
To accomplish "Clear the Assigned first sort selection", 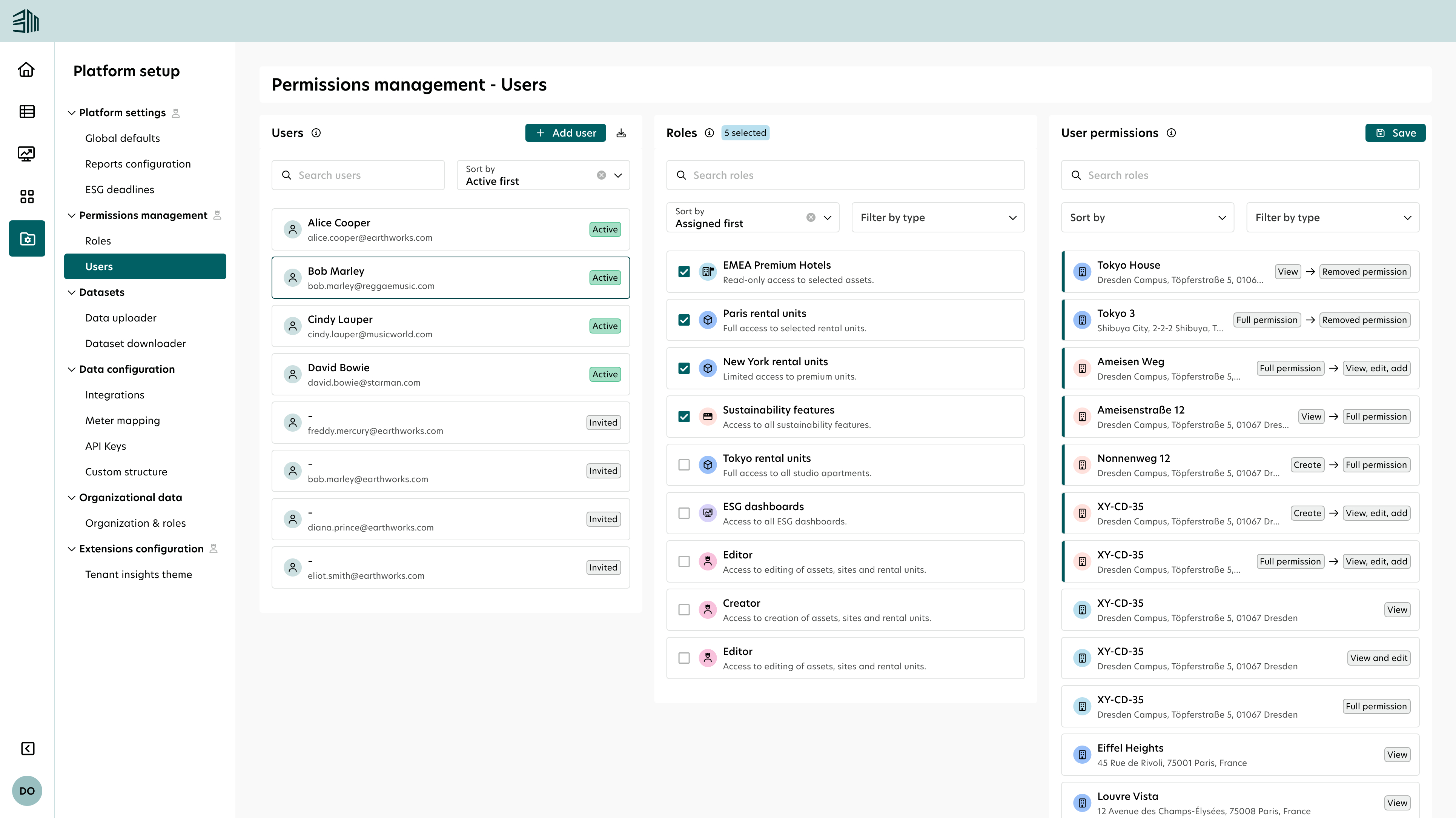I will tap(811, 218).
